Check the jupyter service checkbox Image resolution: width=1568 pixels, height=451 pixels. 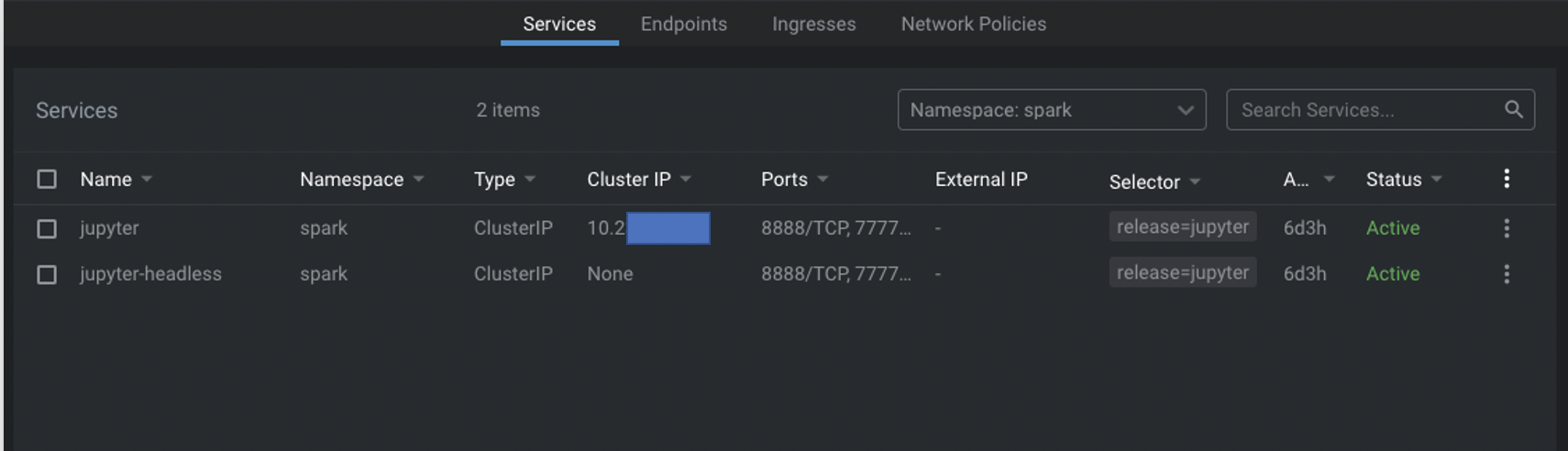click(x=47, y=228)
